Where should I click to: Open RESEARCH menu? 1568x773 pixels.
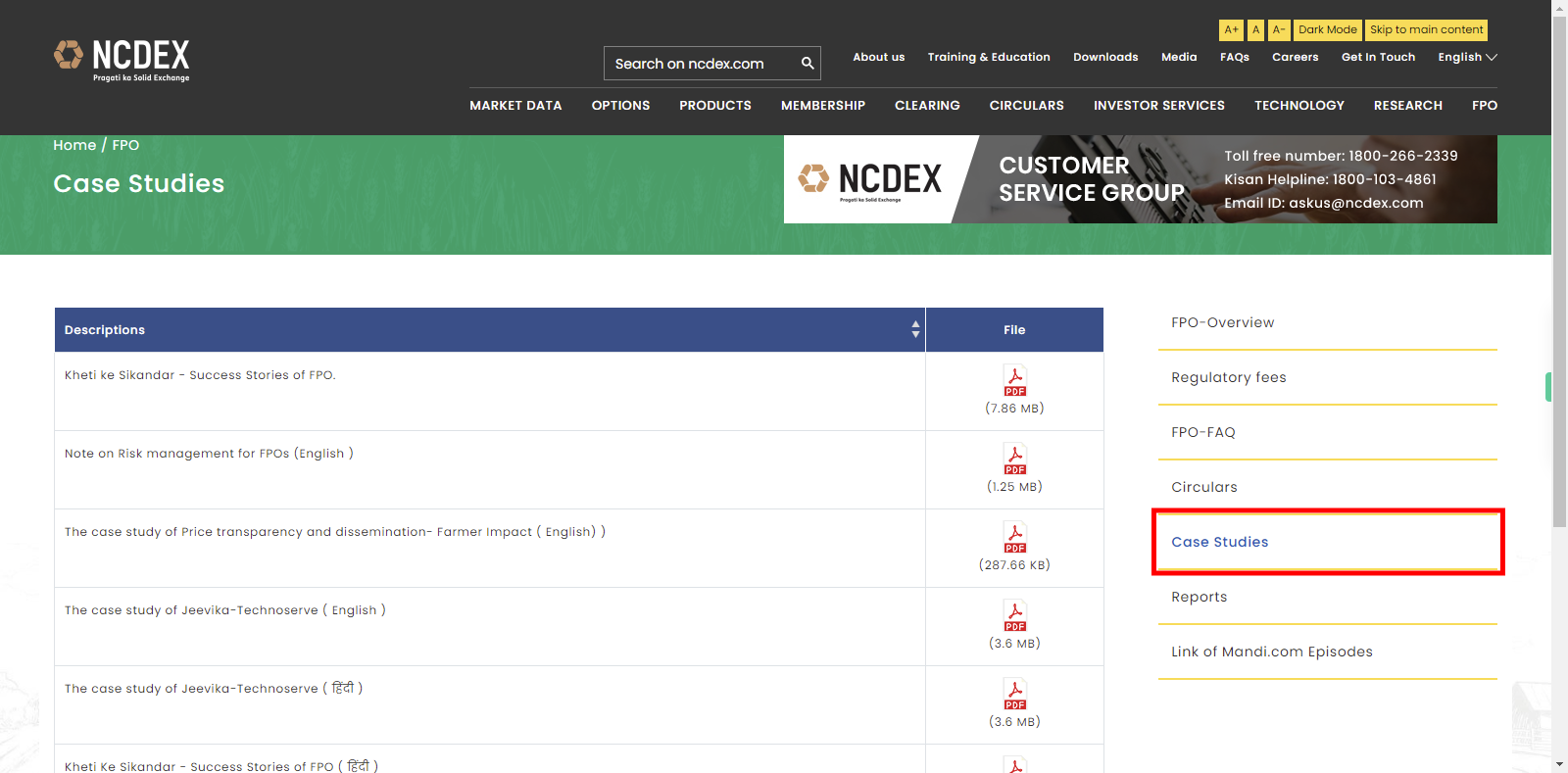[1408, 105]
